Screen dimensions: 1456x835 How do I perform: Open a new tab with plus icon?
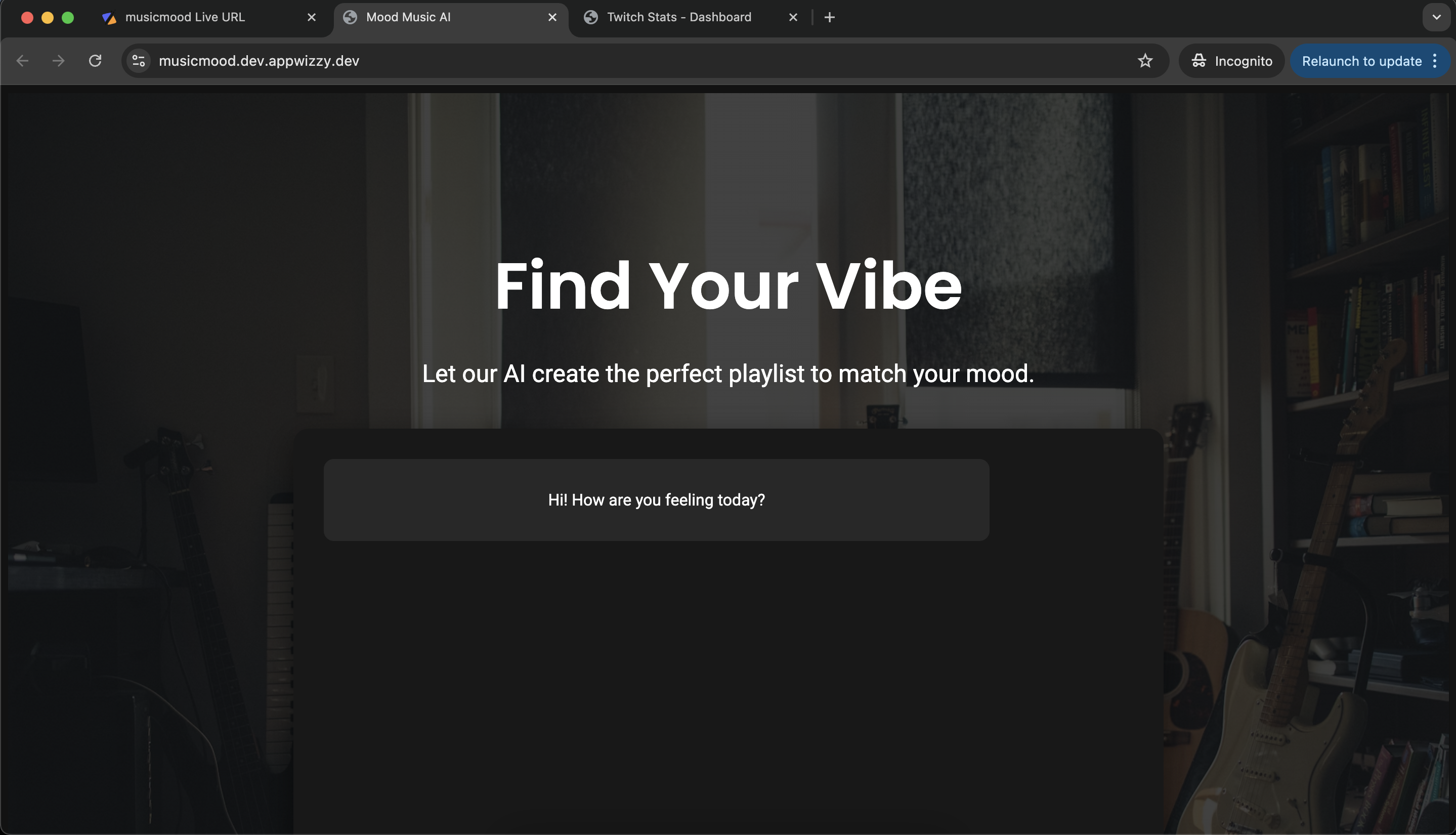[x=829, y=17]
